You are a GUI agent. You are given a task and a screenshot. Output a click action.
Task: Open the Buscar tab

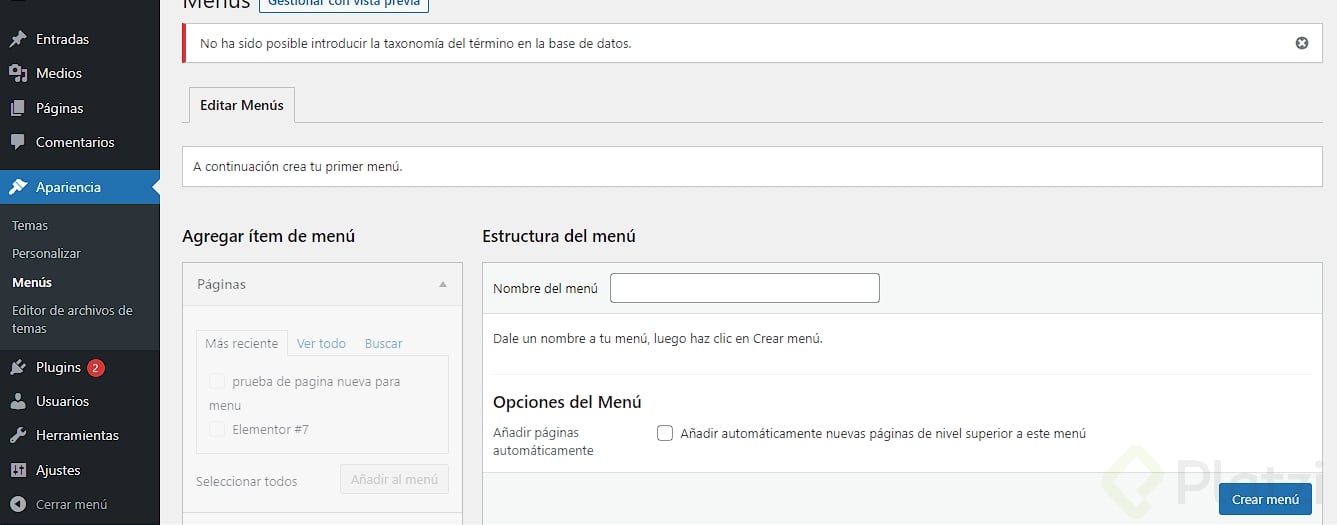pyautogui.click(x=383, y=344)
